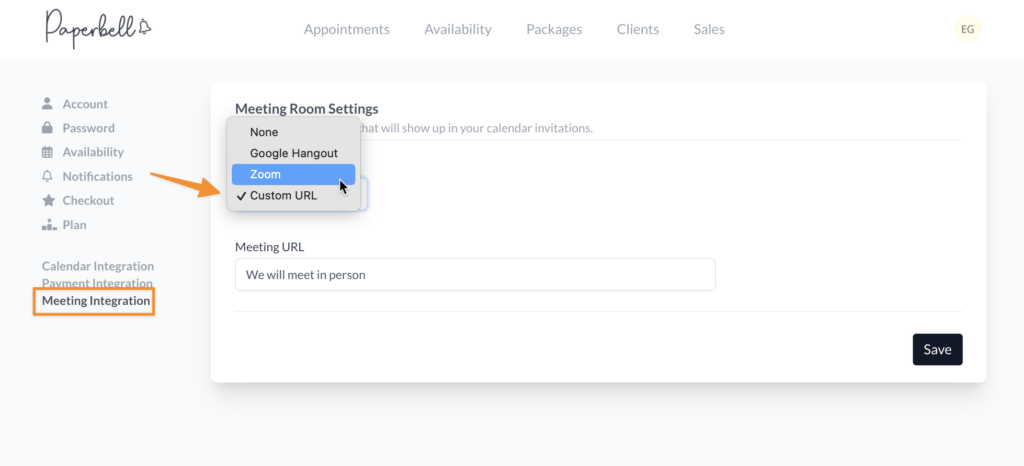
Task: Click the Notifications bell icon
Action: [47, 176]
